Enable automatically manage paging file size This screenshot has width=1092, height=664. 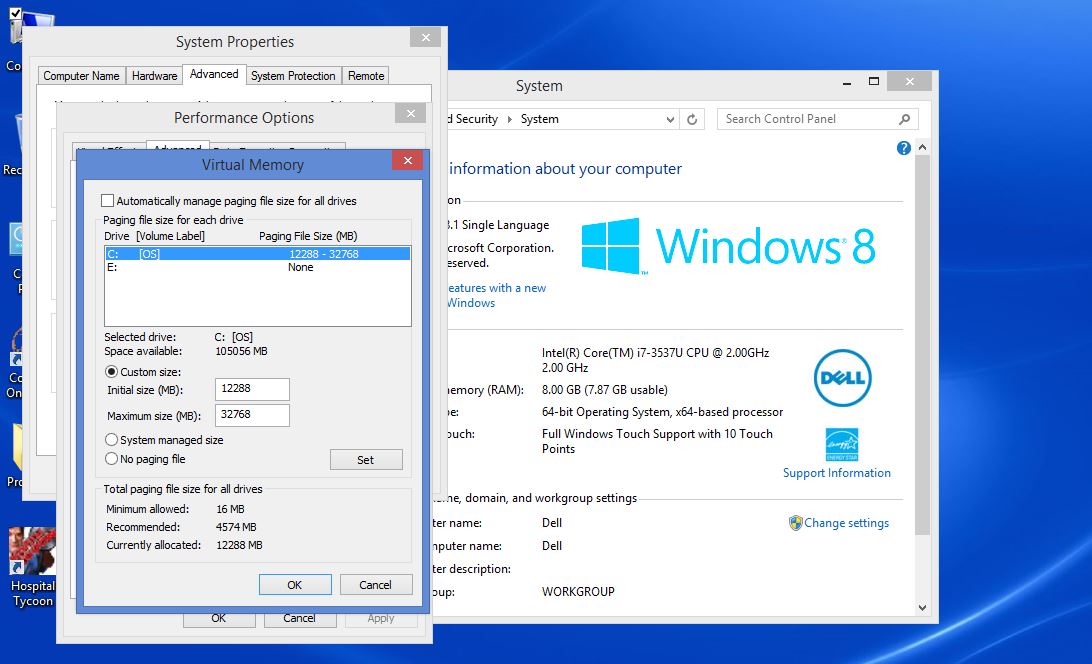coord(107,199)
